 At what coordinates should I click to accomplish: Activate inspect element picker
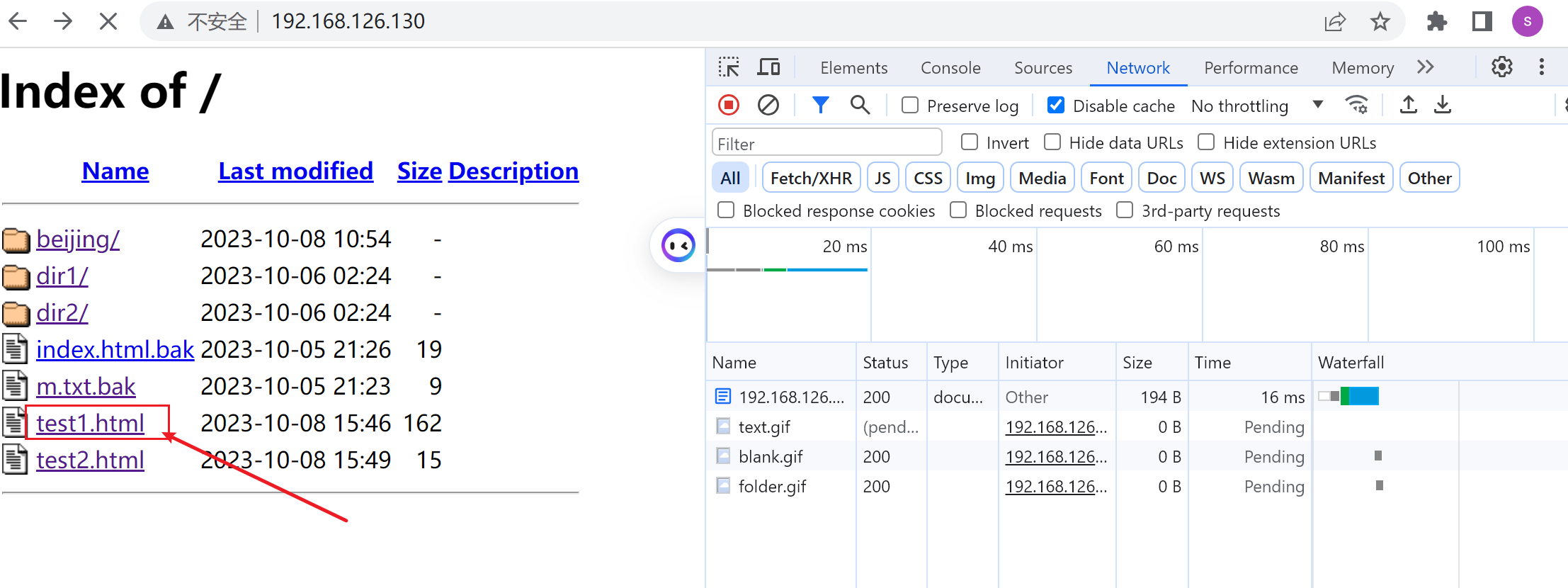729,67
